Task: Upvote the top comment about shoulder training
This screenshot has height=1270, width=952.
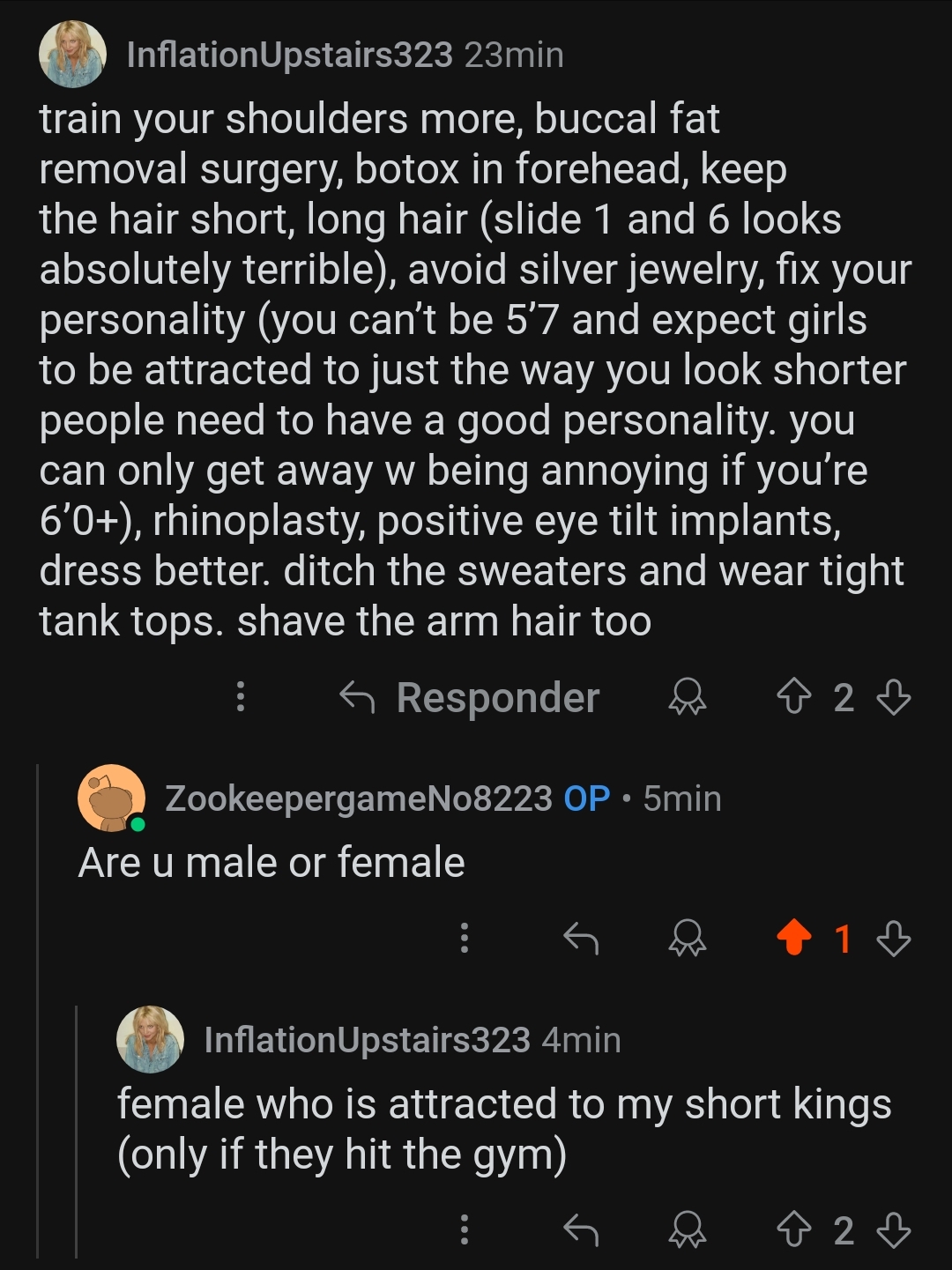Action: [x=795, y=698]
